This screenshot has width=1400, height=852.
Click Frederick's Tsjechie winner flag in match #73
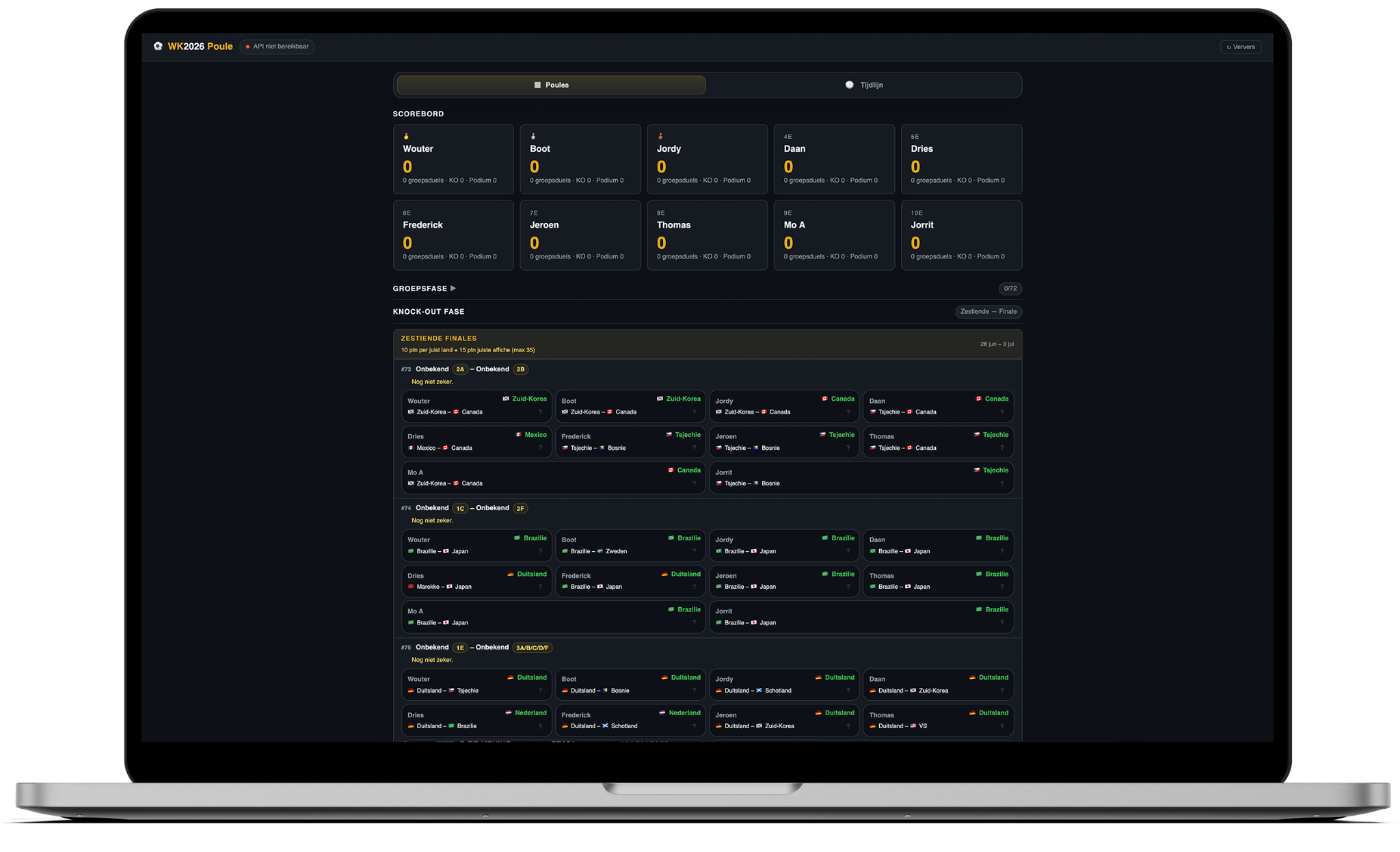[669, 435]
